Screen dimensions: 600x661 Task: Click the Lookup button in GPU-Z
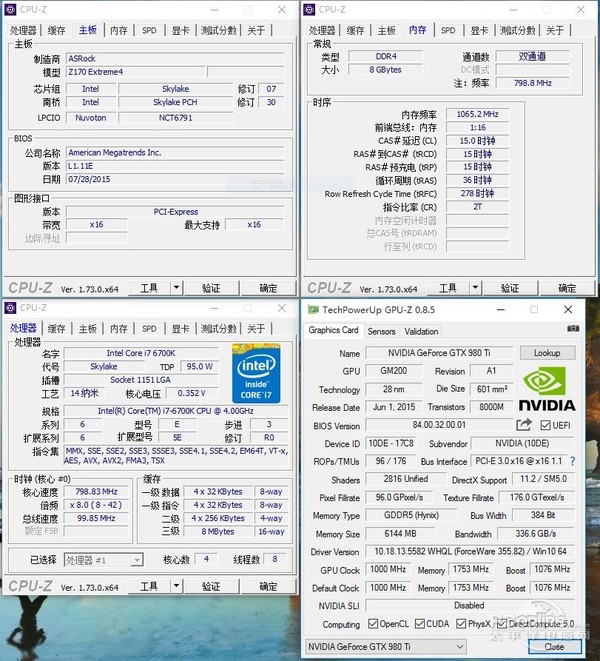tap(547, 352)
